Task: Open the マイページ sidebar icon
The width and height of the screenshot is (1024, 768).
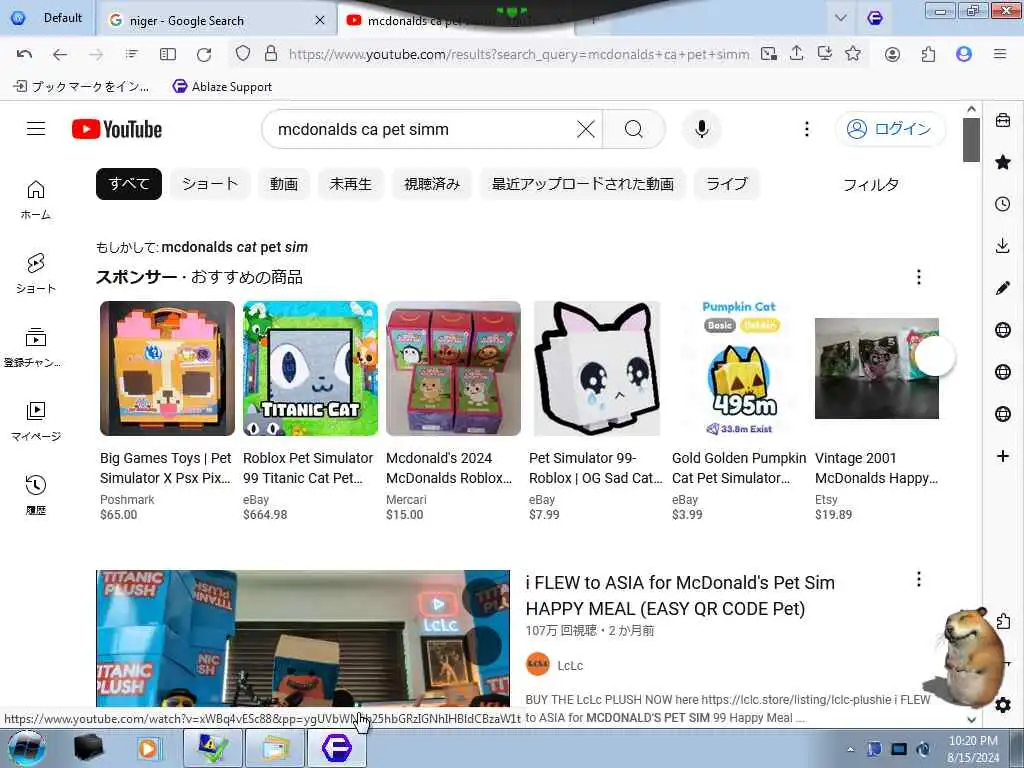Action: pyautogui.click(x=36, y=421)
